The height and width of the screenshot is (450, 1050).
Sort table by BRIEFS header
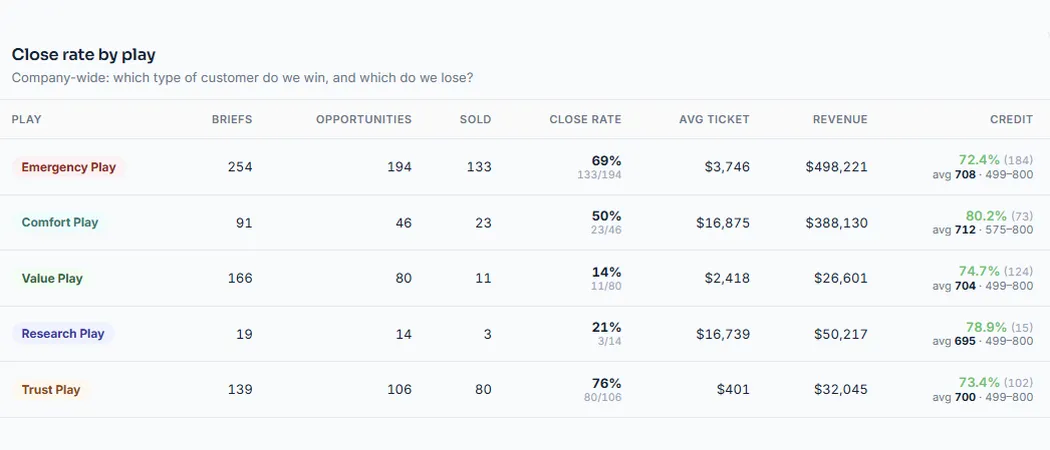(232, 119)
